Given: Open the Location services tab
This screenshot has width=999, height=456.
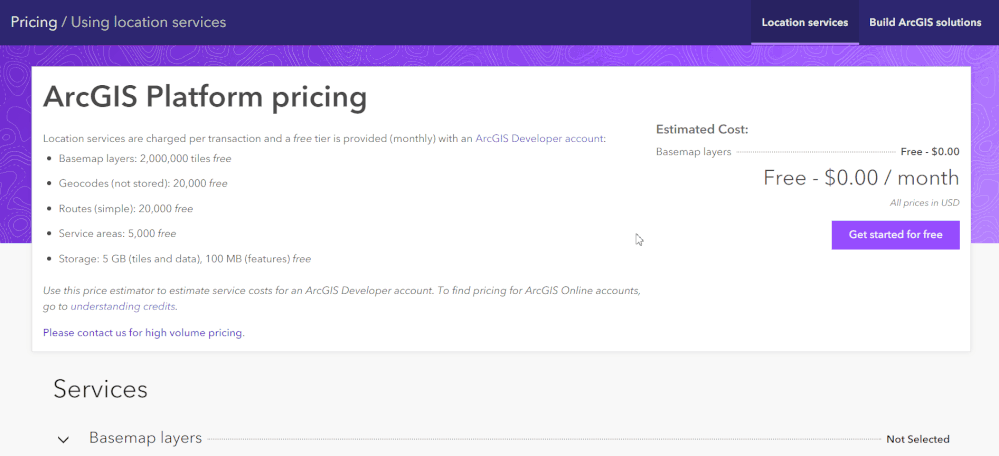Looking at the screenshot, I should tap(804, 22).
